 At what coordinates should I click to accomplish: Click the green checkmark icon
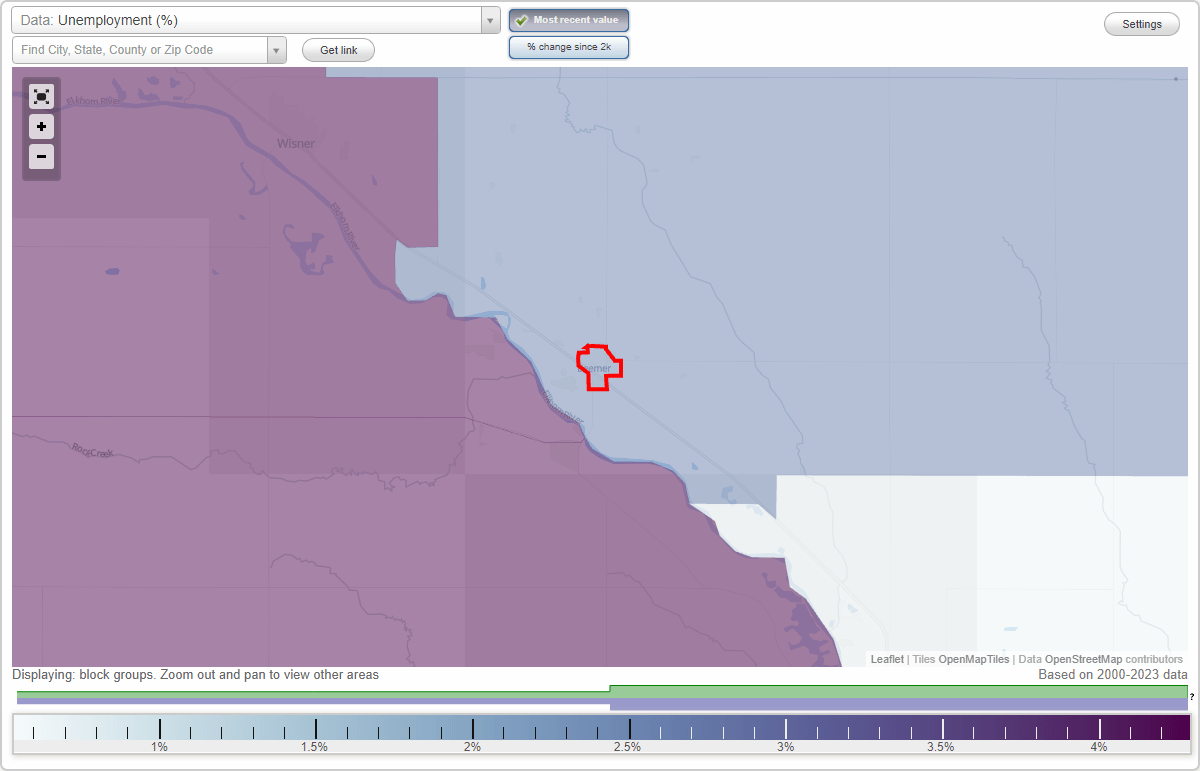coord(521,19)
